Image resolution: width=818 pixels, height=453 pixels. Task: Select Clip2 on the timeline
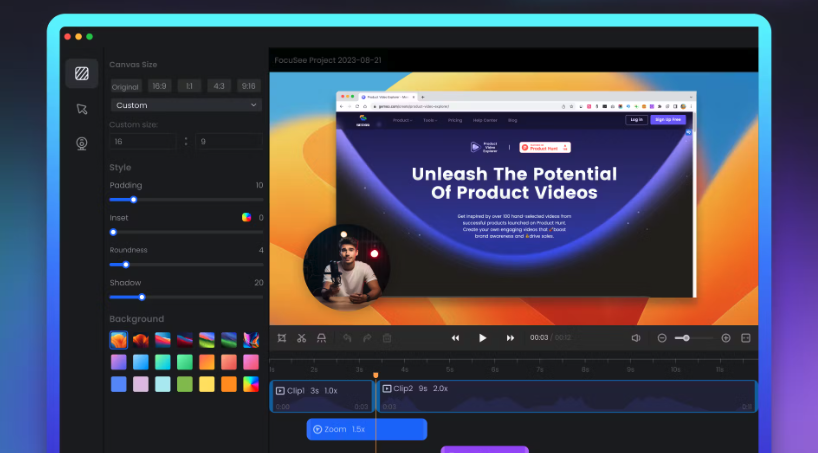pyautogui.click(x=567, y=397)
